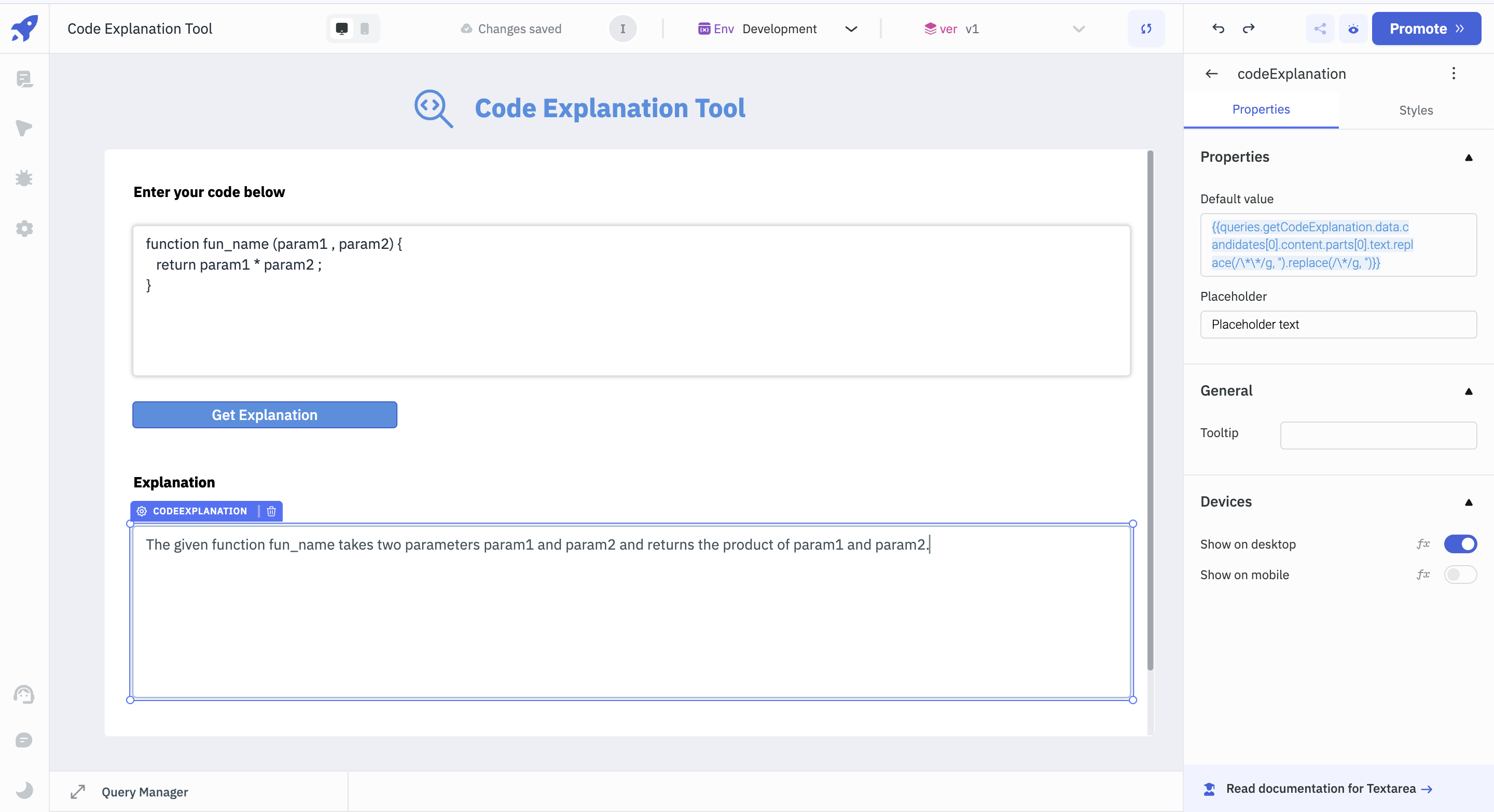Switch to mobile layout view icon
This screenshot has height=812, width=1494.
[365, 29]
